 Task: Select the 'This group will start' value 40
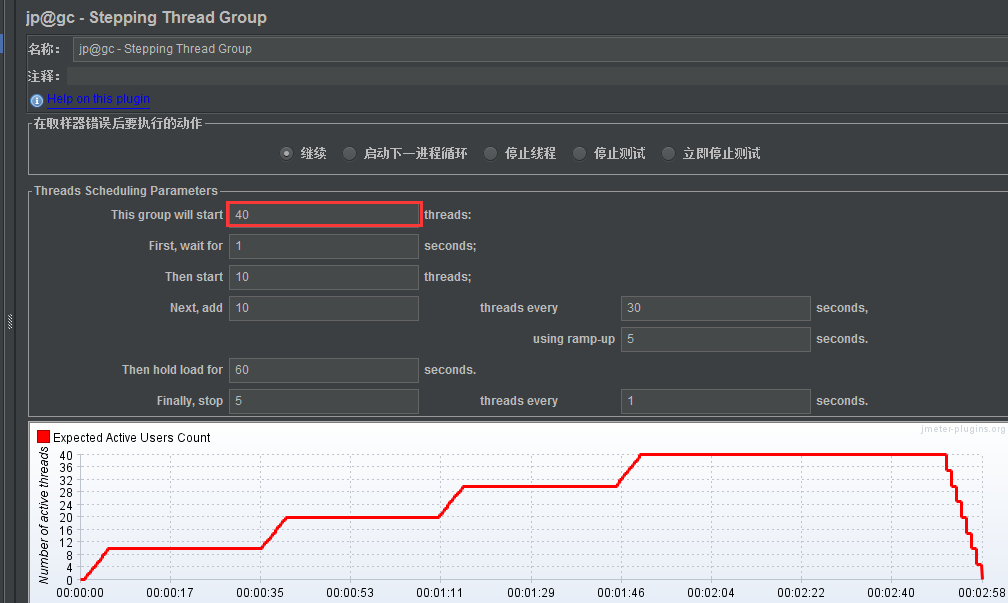(x=323, y=214)
